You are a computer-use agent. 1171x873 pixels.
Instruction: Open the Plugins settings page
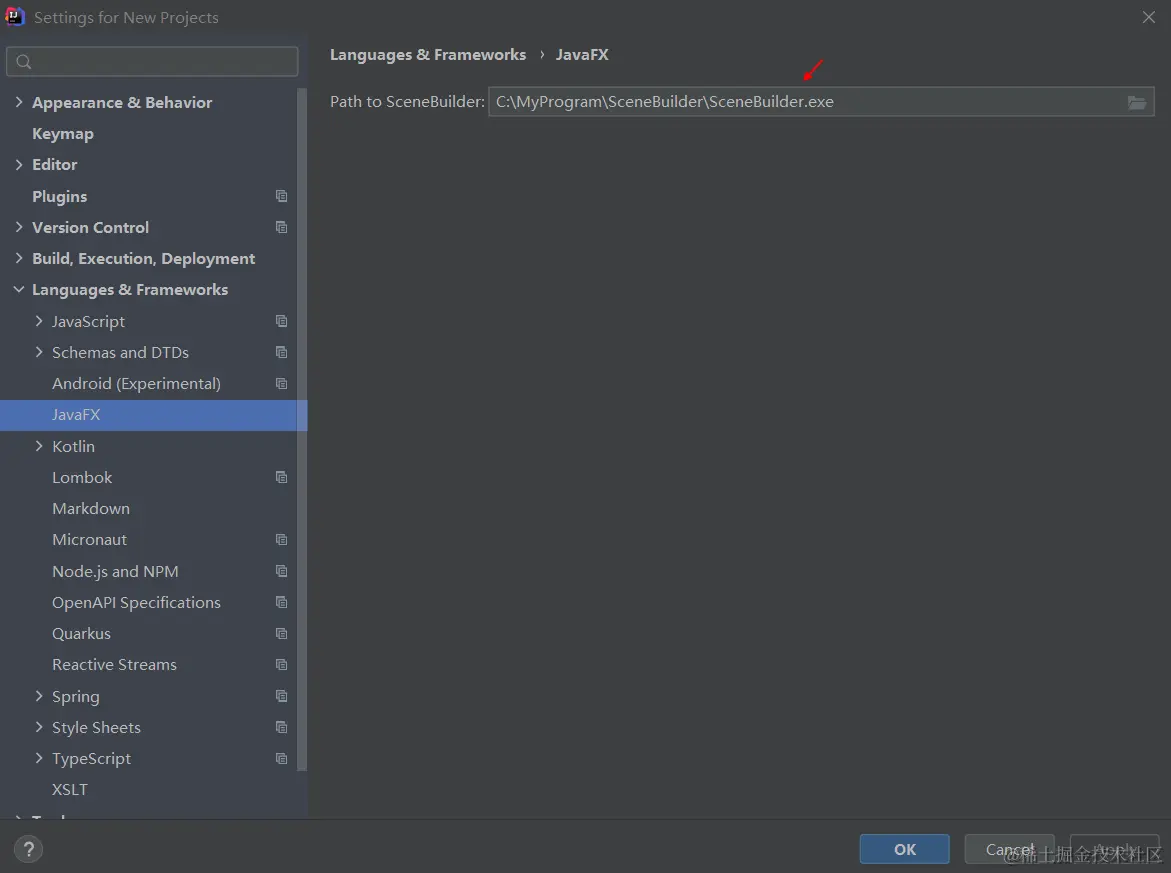click(60, 196)
